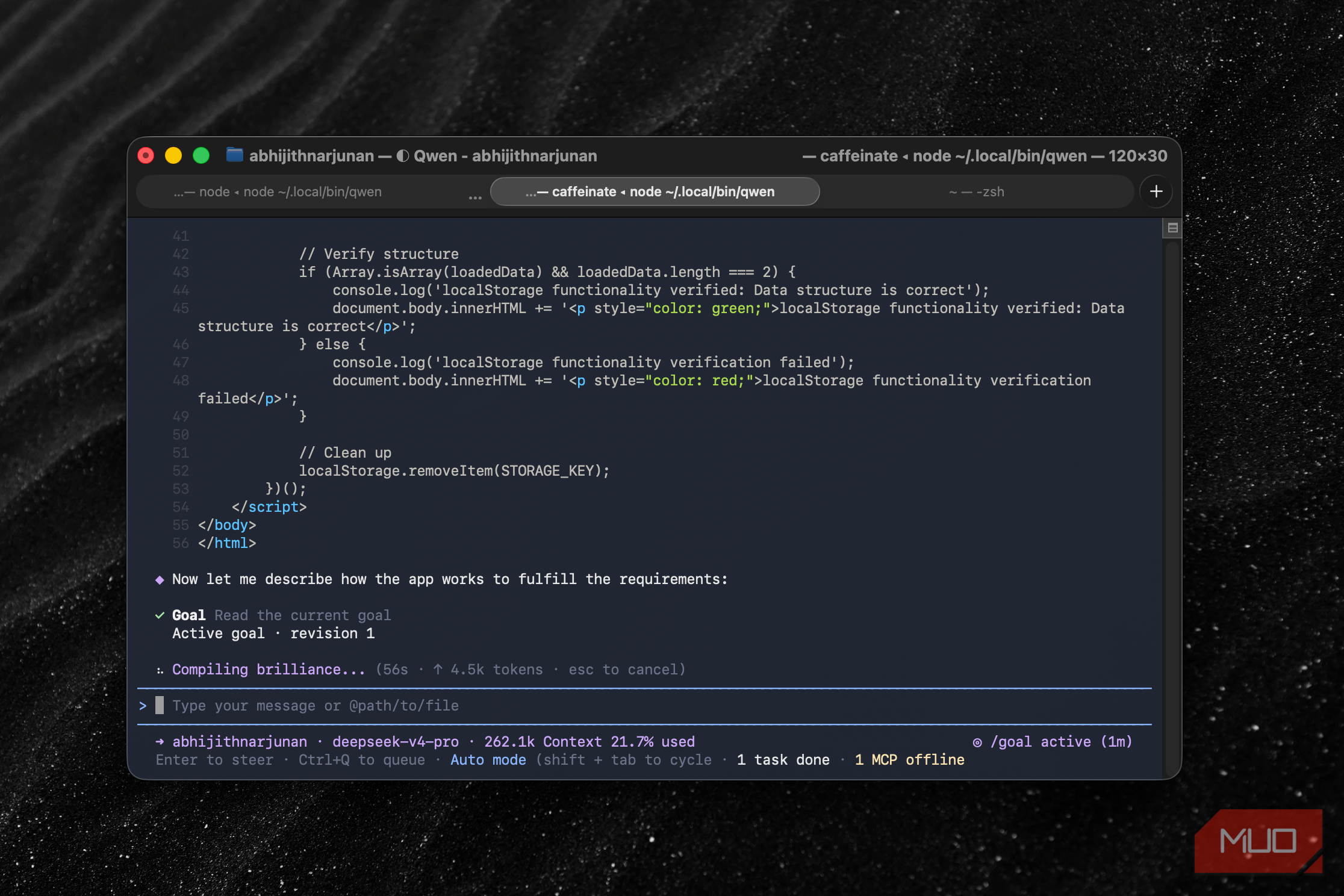The image size is (1344, 896).
Task: Click the ellipsis activity indicator on first tab
Action: click(475, 197)
